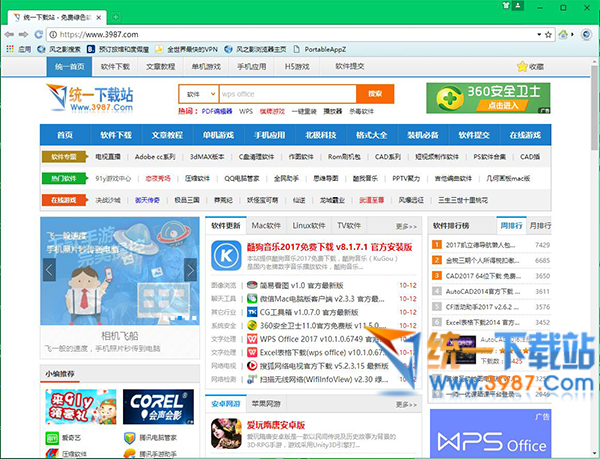Click the CG工具箱 list icon
The height and width of the screenshot is (459, 600).
point(252,312)
